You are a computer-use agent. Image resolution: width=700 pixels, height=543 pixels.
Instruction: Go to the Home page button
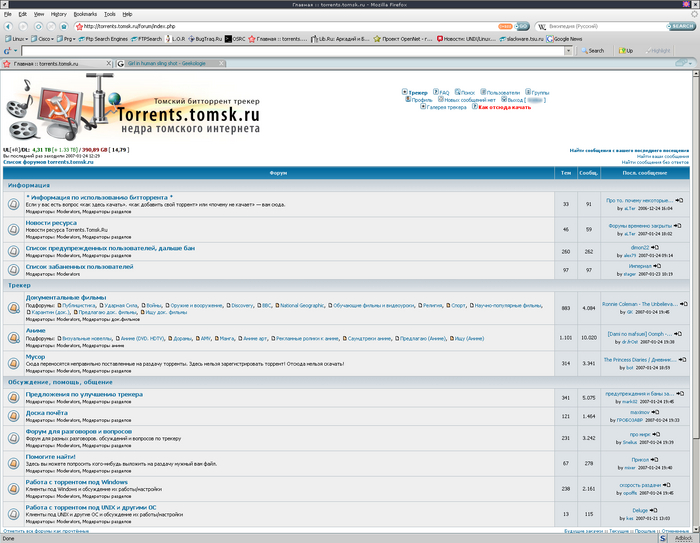coord(64,26)
